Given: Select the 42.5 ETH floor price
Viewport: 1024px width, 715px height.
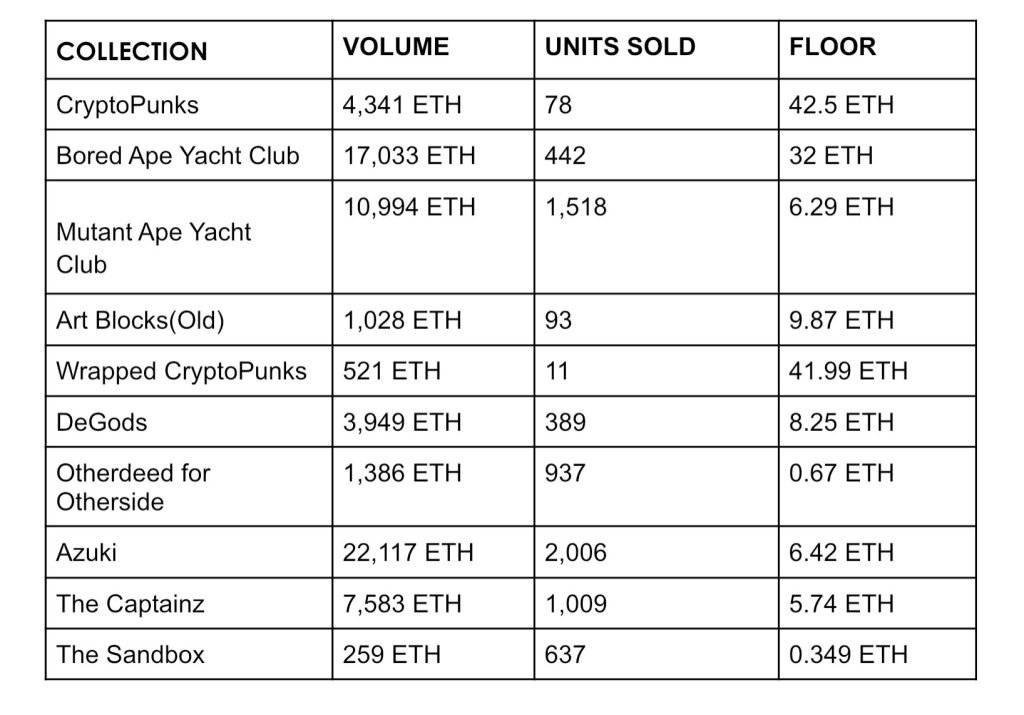Looking at the screenshot, I should tap(841, 105).
